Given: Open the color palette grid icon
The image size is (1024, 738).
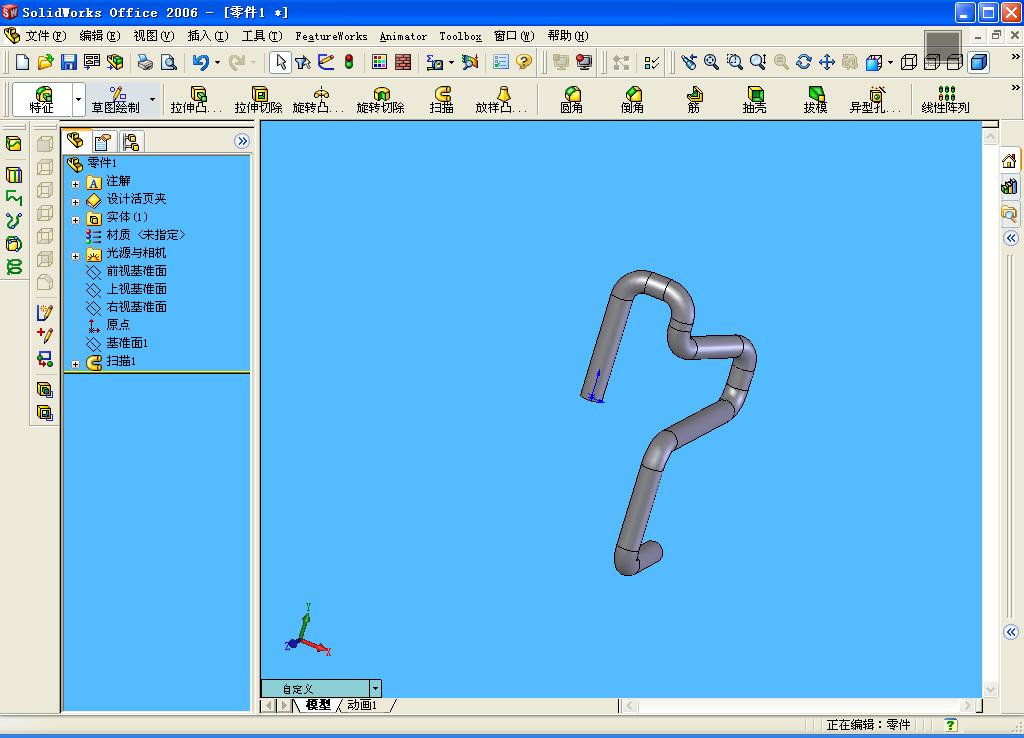Looking at the screenshot, I should pos(380,62).
